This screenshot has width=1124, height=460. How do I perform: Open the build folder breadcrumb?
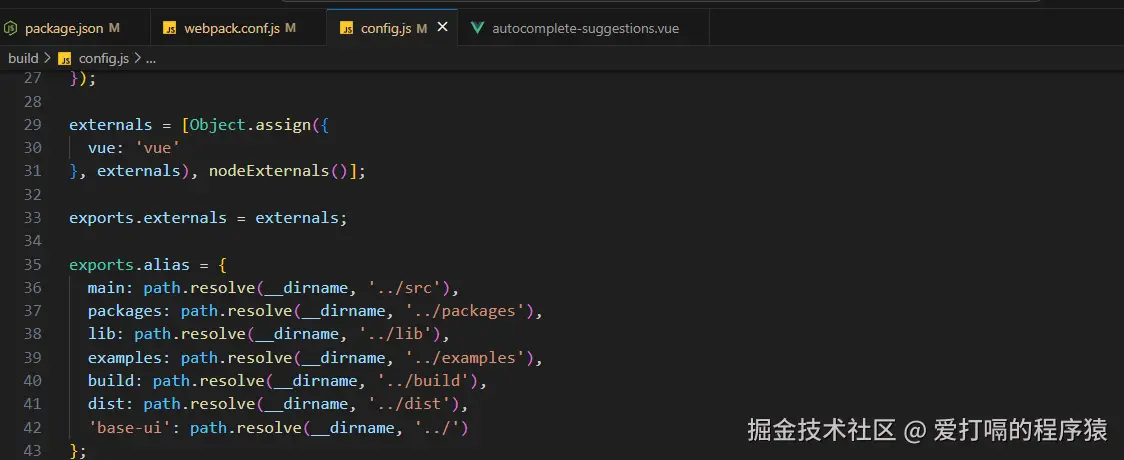coord(23,59)
